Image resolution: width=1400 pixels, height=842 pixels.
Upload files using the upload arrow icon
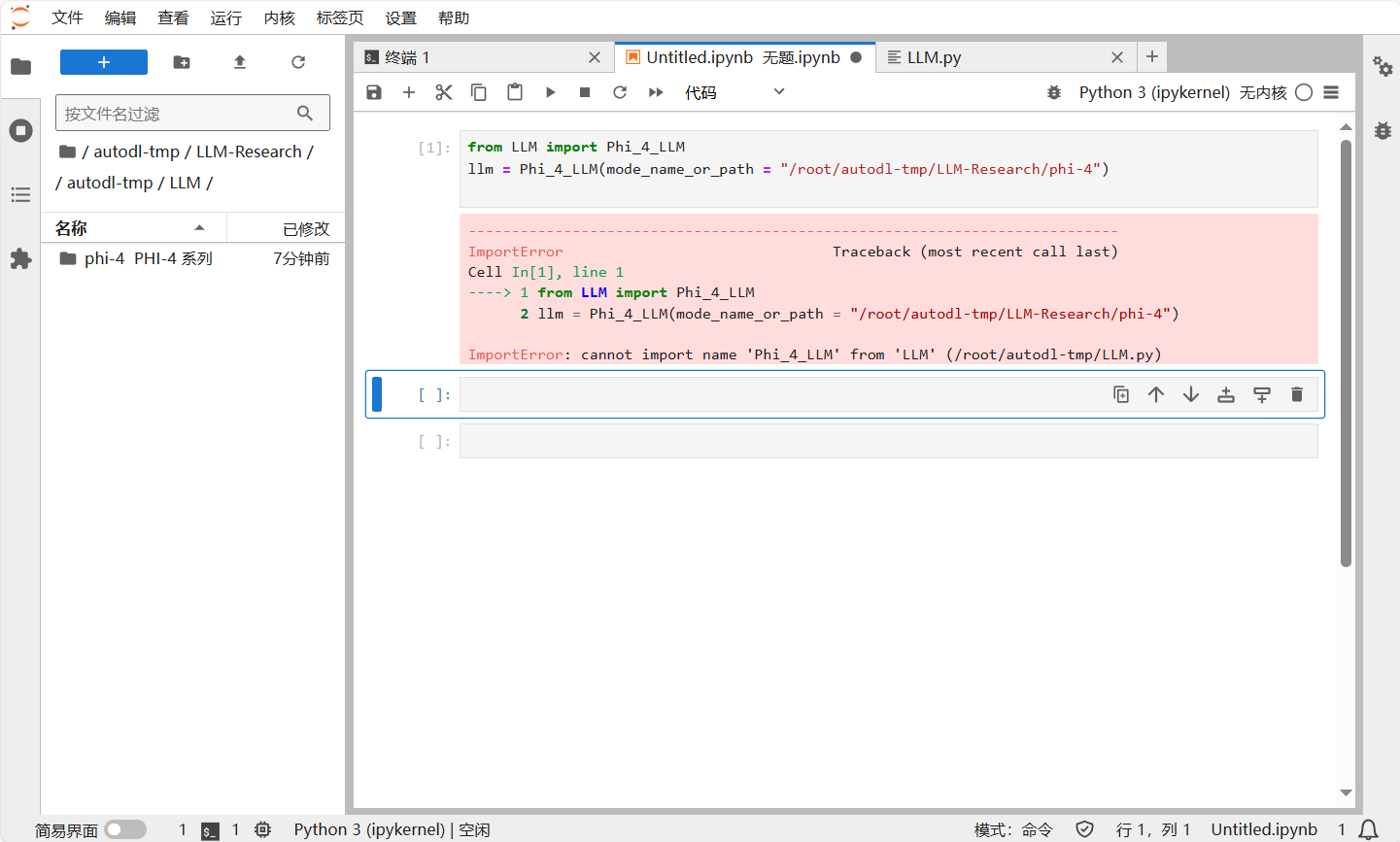coord(240,62)
